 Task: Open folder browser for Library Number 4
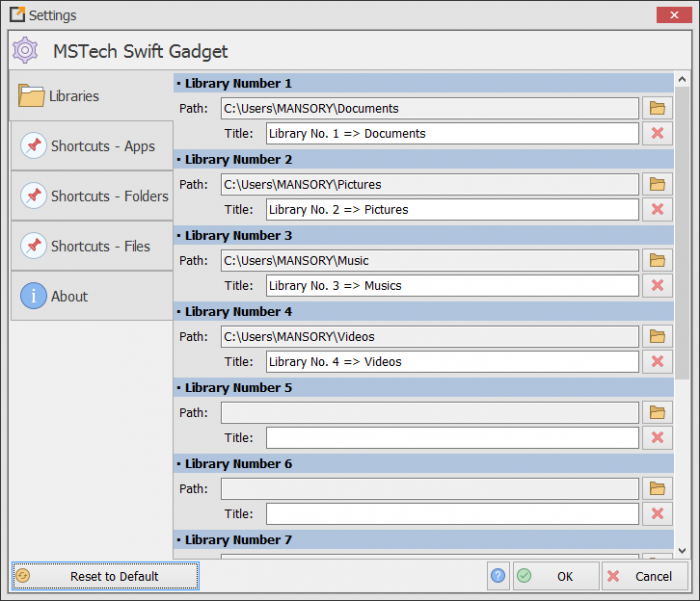pos(657,336)
